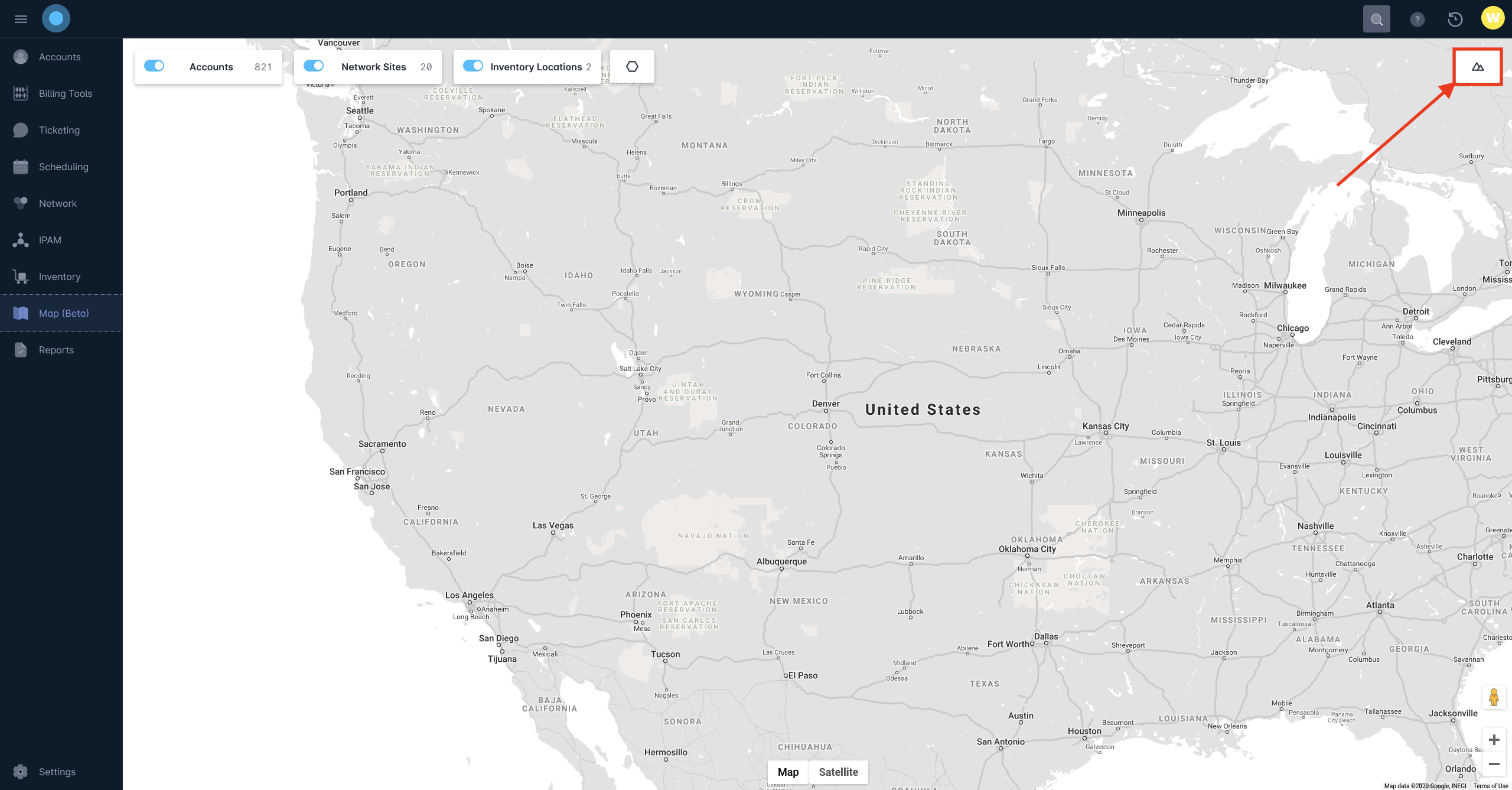Zoom in with the plus button
1512x790 pixels.
point(1494,740)
